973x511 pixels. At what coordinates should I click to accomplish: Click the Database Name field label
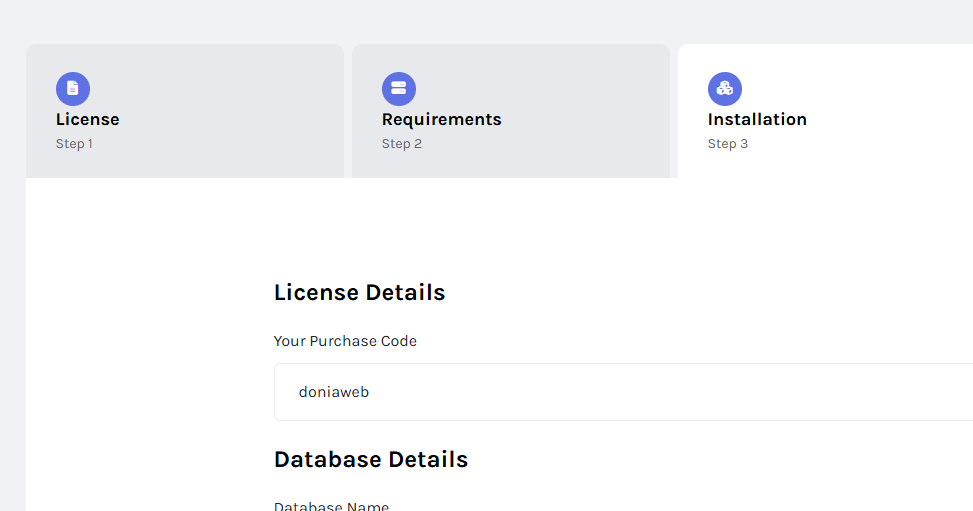coord(331,506)
